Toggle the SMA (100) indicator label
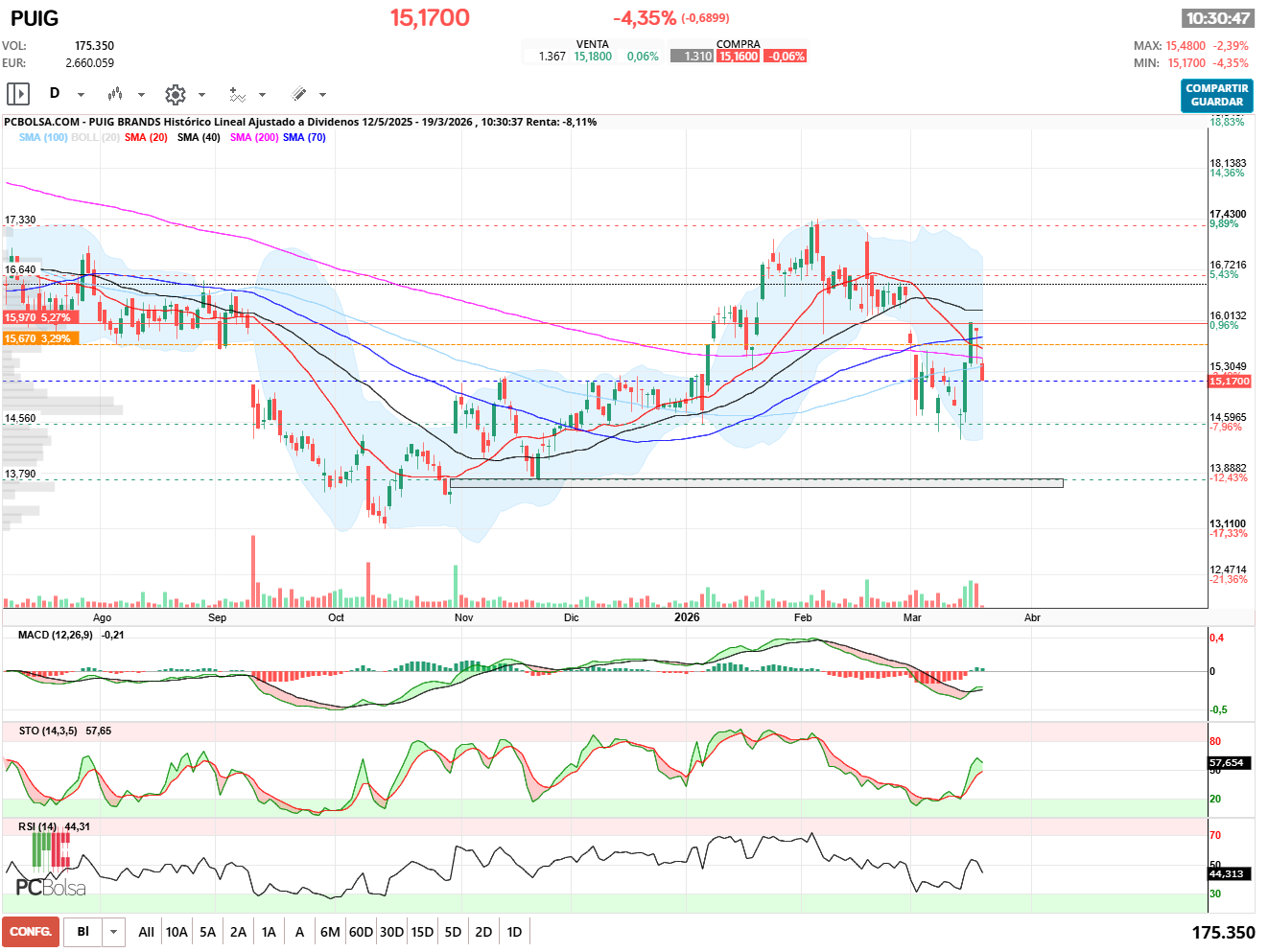 (x=43, y=138)
